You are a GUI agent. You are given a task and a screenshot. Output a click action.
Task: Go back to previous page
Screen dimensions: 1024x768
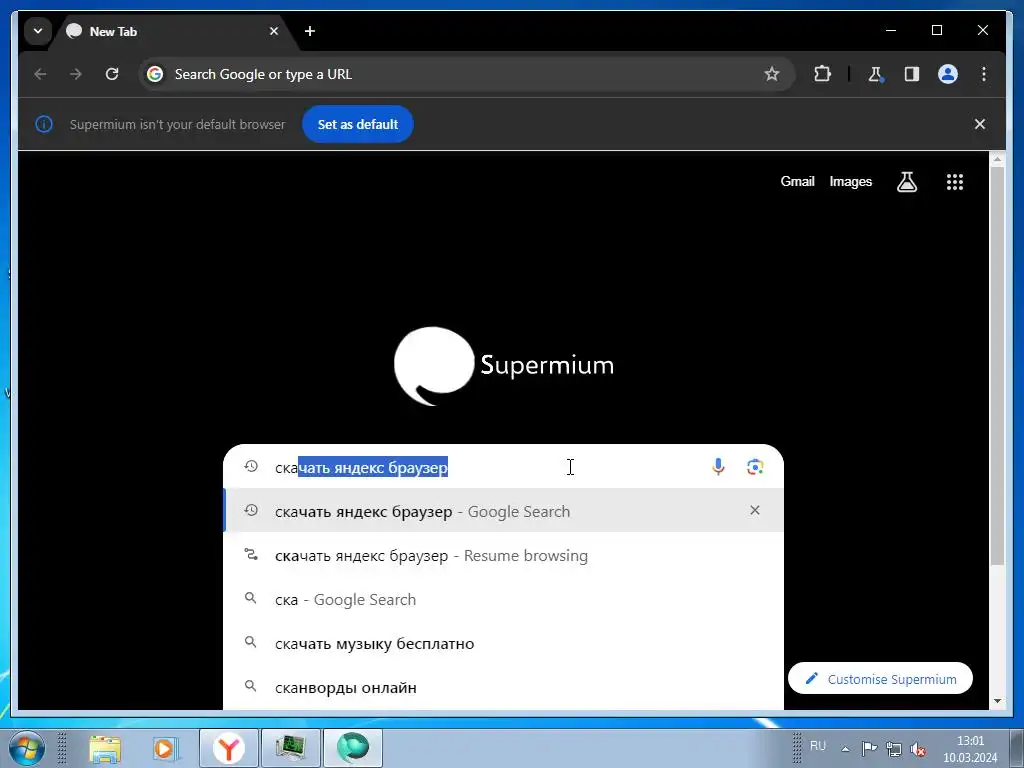(40, 74)
